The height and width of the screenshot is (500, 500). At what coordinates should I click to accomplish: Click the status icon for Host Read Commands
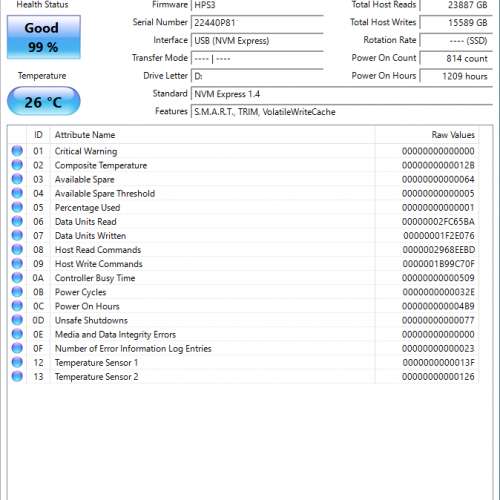tap(17, 249)
